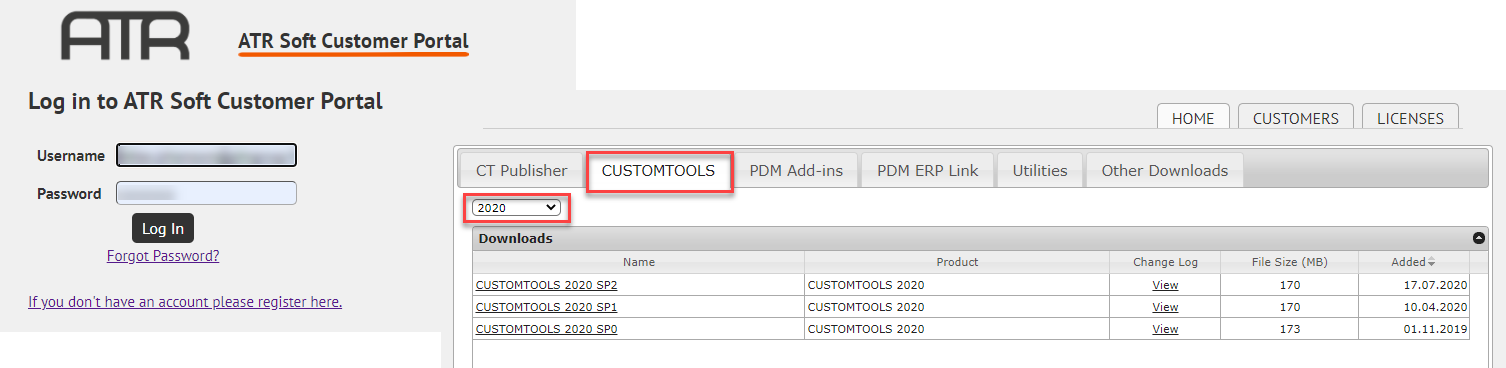This screenshot has width=1506, height=368.
Task: Click the ATR Soft Customer Portal title
Action: pyautogui.click(x=353, y=41)
